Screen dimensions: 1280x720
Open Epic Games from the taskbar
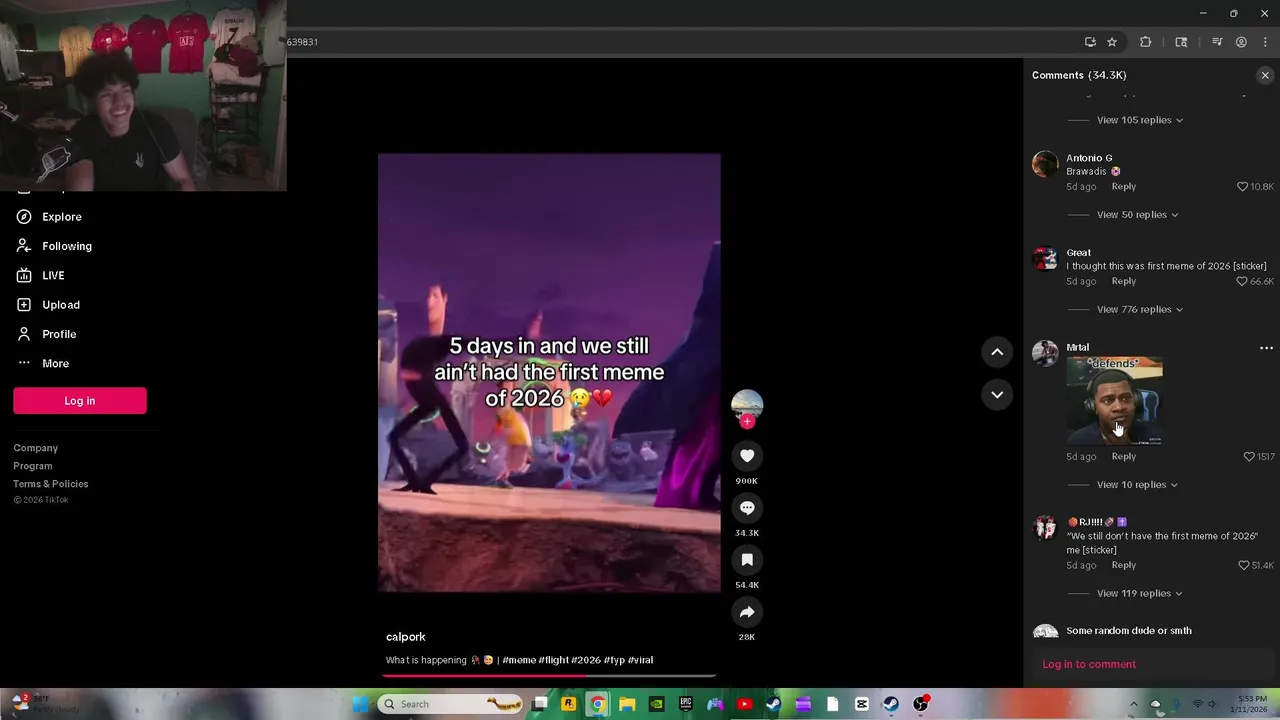[686, 704]
